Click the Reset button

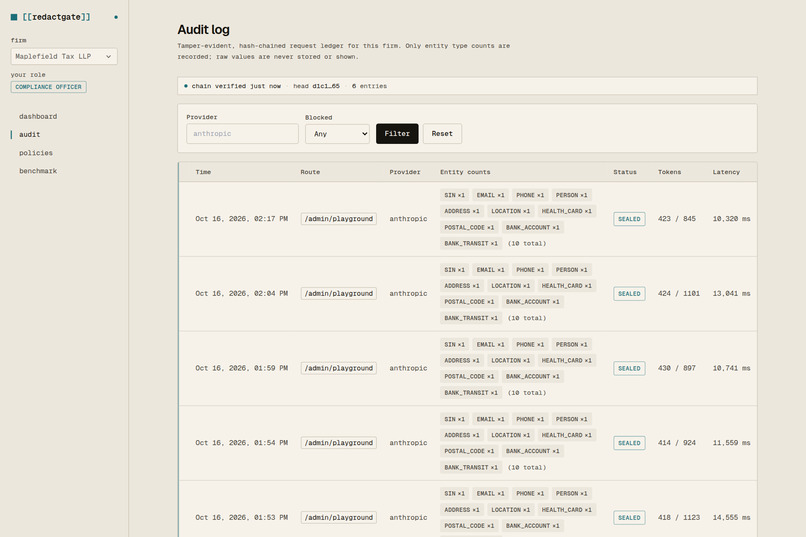442,134
